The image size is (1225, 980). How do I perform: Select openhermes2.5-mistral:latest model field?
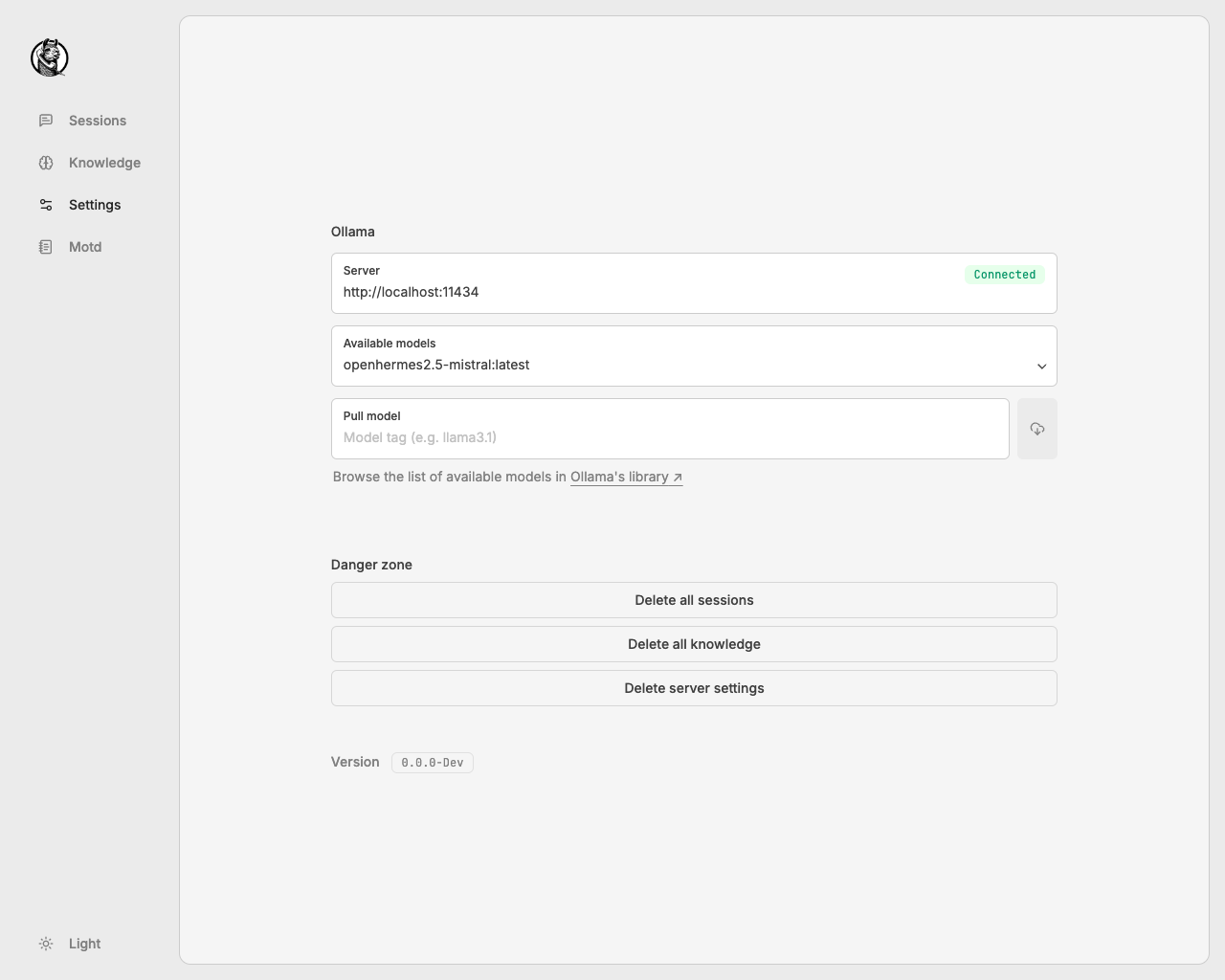click(694, 356)
